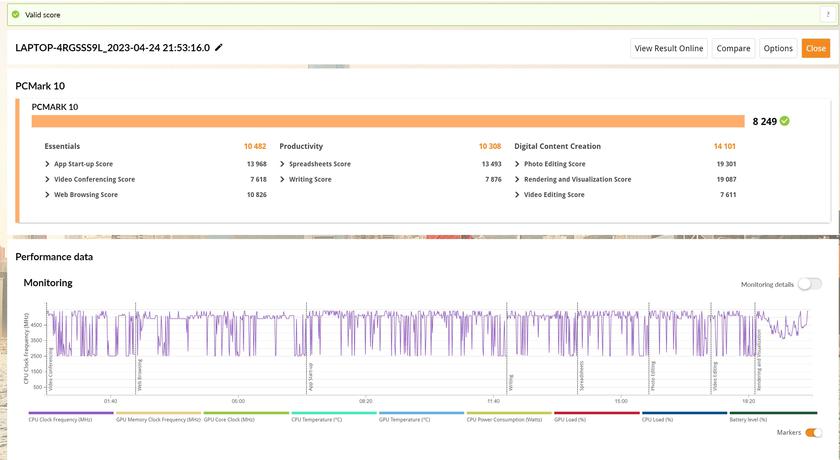
Task: Expand the Spreadsheets Score row
Action: [x=282, y=164]
